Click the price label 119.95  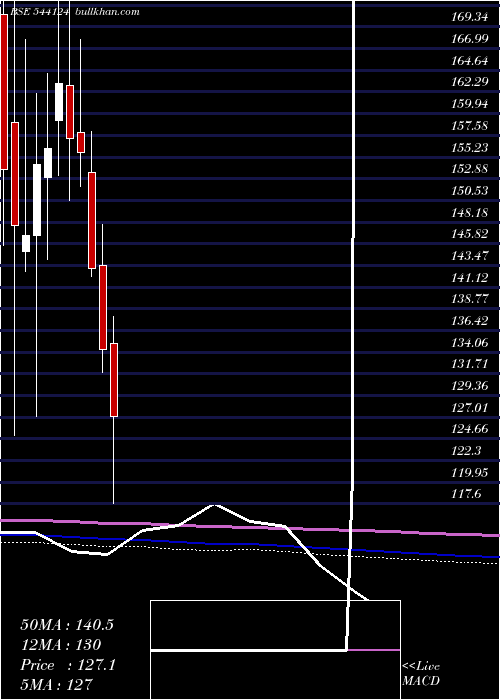pyautogui.click(x=470, y=473)
